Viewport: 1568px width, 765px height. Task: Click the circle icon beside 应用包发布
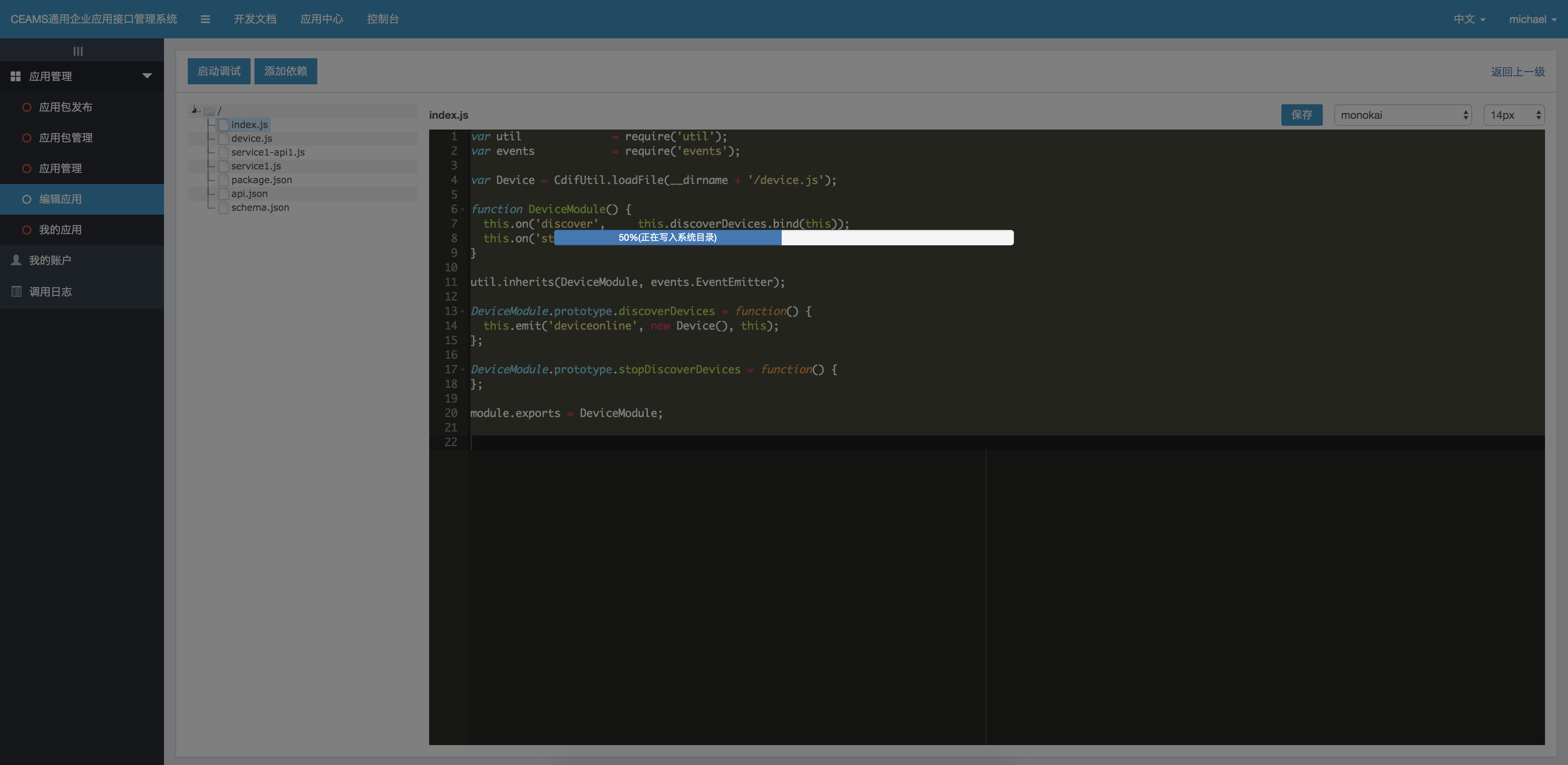(27, 107)
